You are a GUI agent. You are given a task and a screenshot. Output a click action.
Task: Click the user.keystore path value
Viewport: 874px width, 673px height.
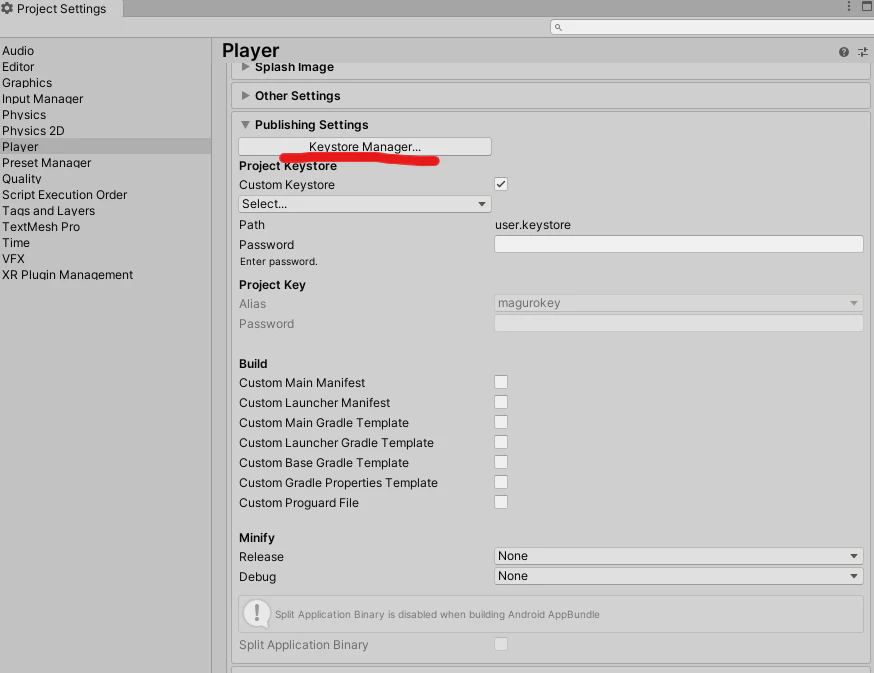tap(533, 225)
